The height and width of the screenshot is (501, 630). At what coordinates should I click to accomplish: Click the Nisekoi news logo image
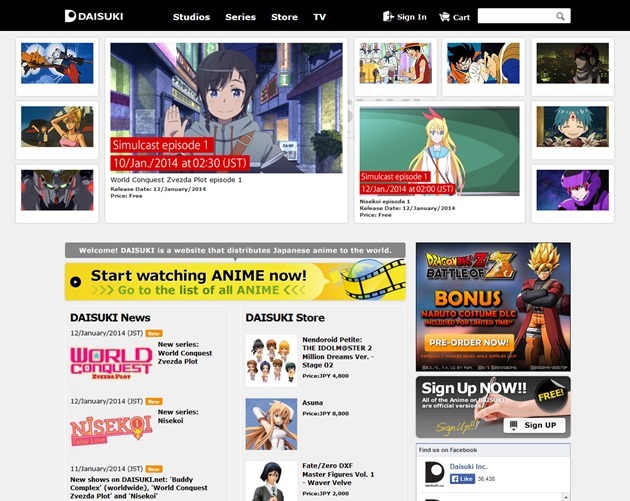pos(111,430)
